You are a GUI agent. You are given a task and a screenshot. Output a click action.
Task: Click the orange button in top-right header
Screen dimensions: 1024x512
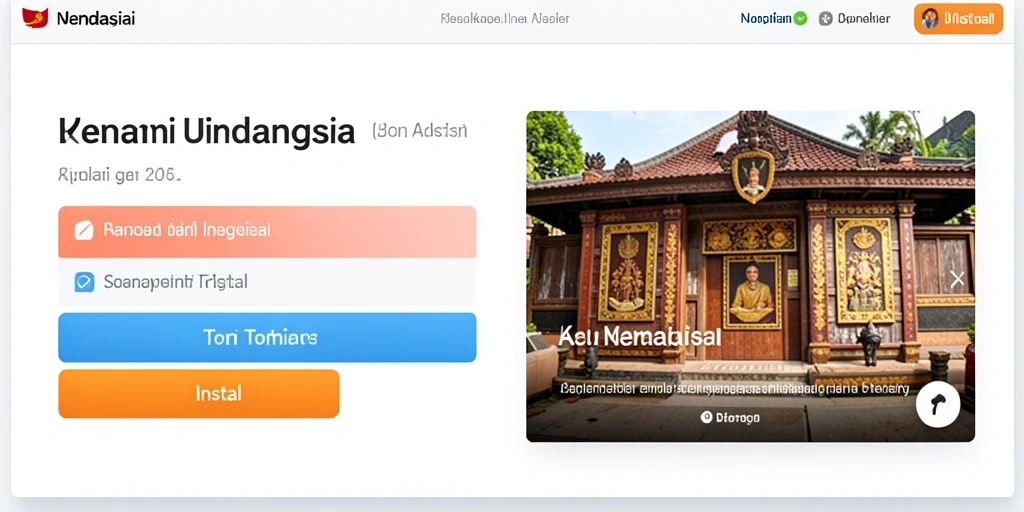[x=958, y=19]
